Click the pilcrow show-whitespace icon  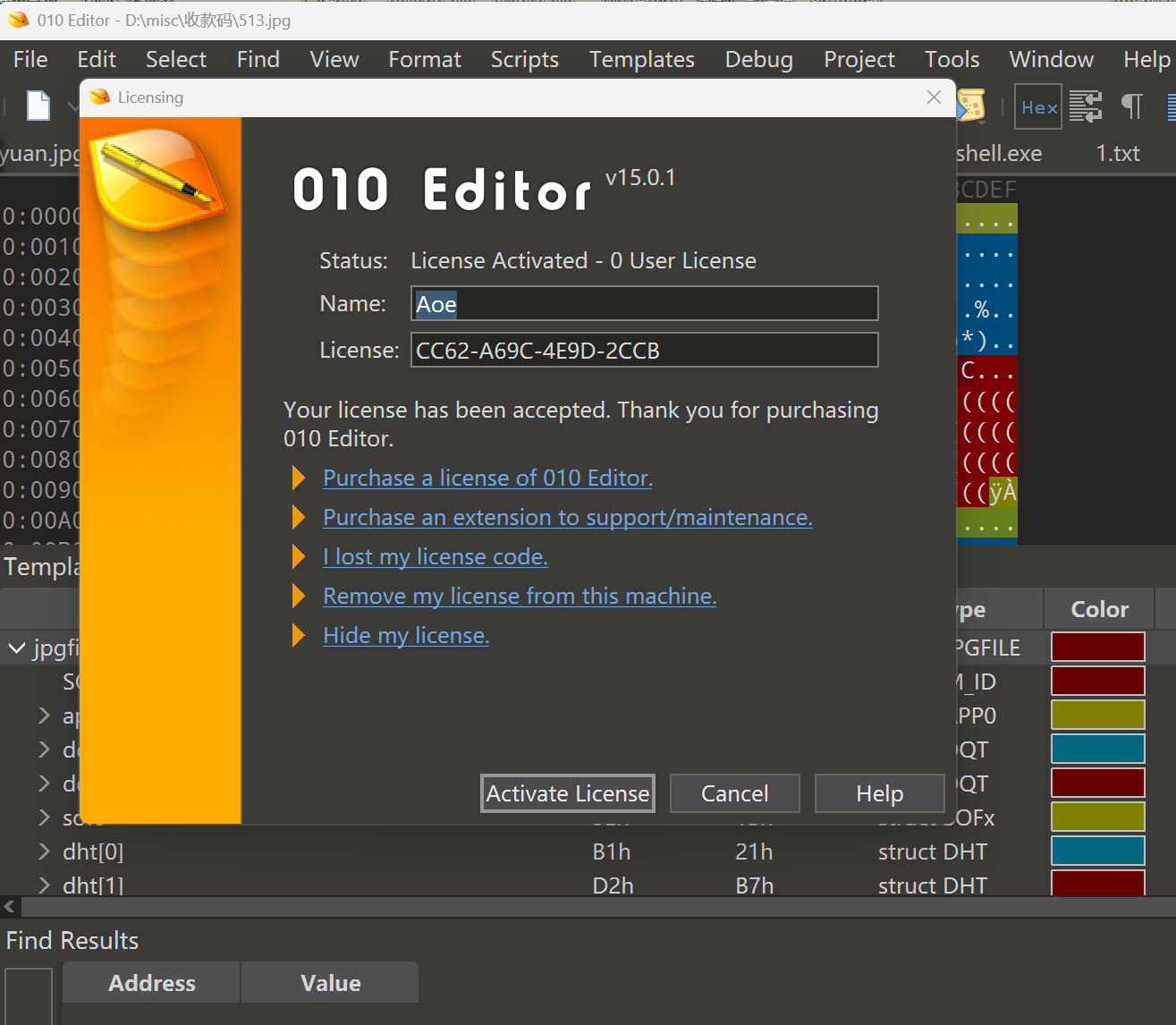[x=1131, y=106]
